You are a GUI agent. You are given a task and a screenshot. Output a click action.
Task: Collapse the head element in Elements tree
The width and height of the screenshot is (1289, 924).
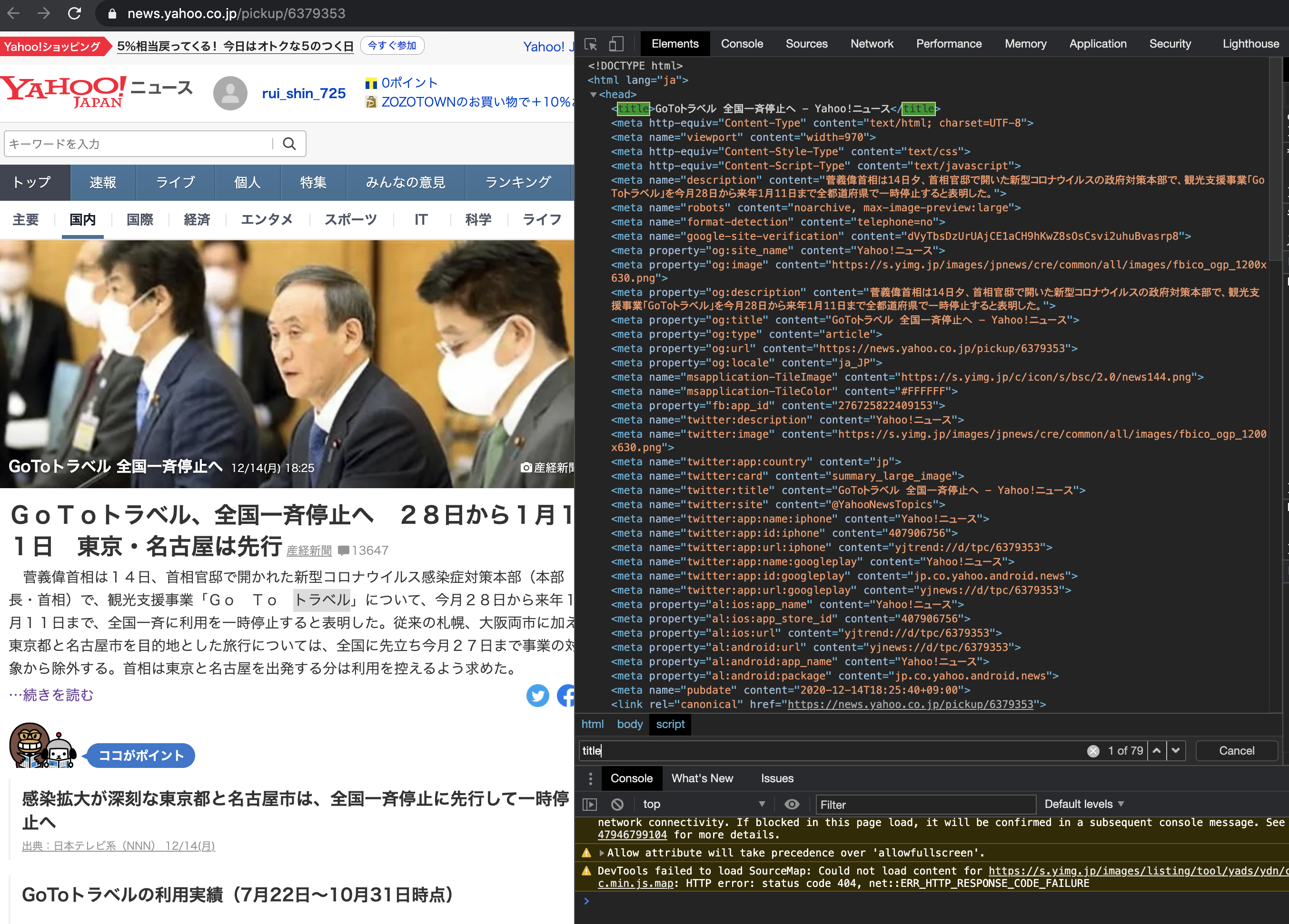tap(595, 94)
